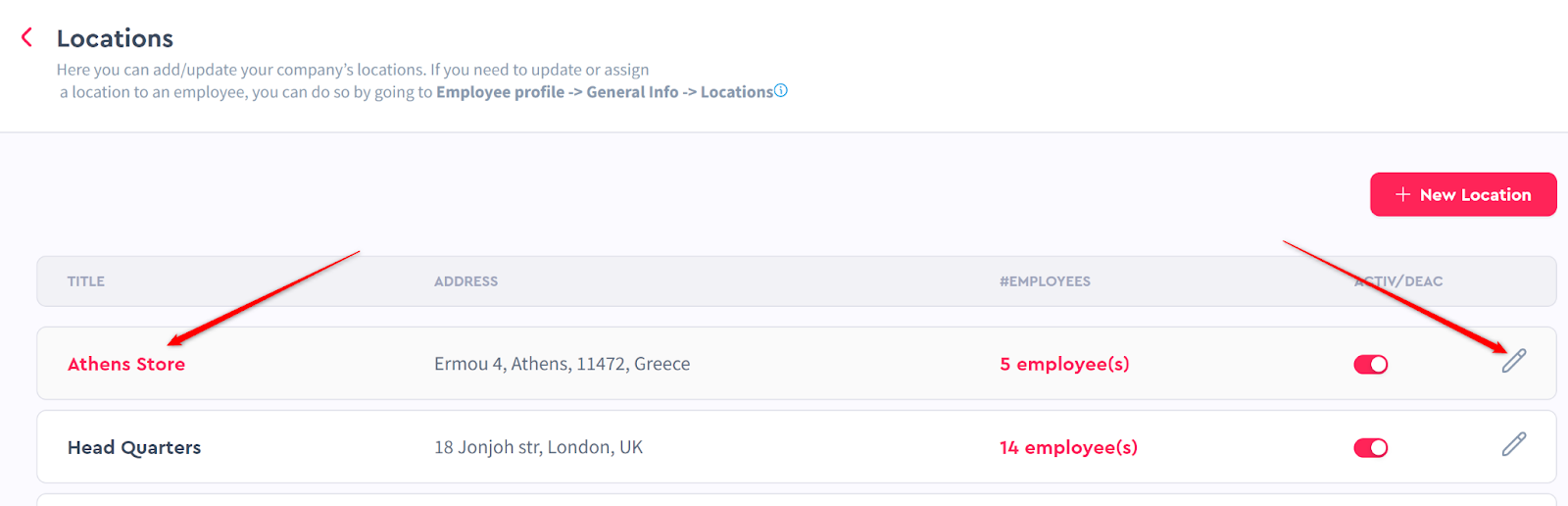The image size is (1568, 506).
Task: View the 14 employee(s) list link
Action: pos(1068,447)
